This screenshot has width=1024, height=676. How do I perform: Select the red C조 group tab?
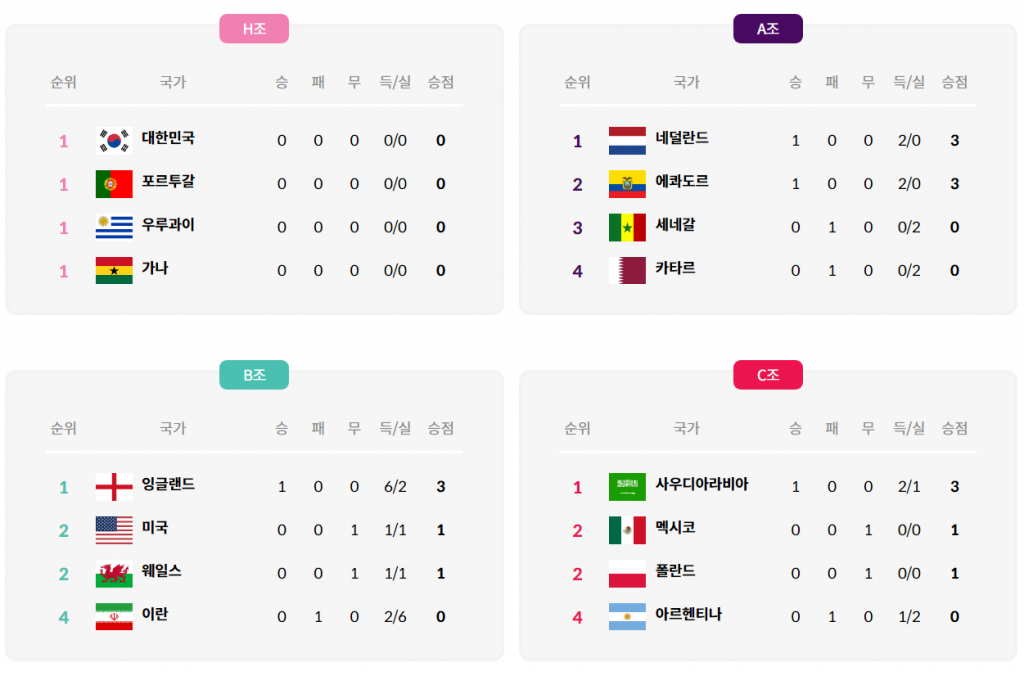coord(767,375)
